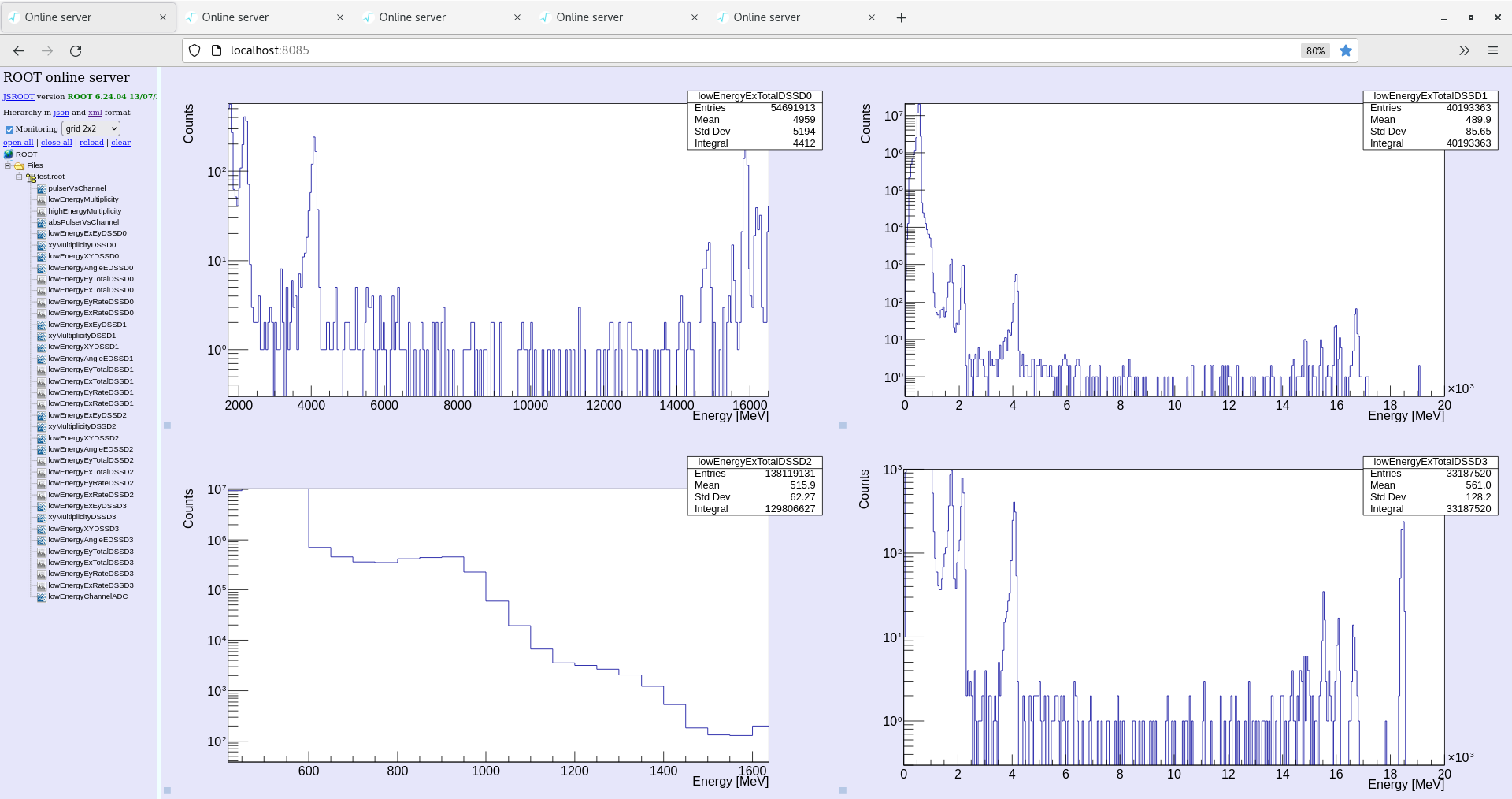Viewport: 1512px width, 799px height.
Task: Click the 2D histogram icon beside absPulserVsChannel
Action: tap(40, 221)
